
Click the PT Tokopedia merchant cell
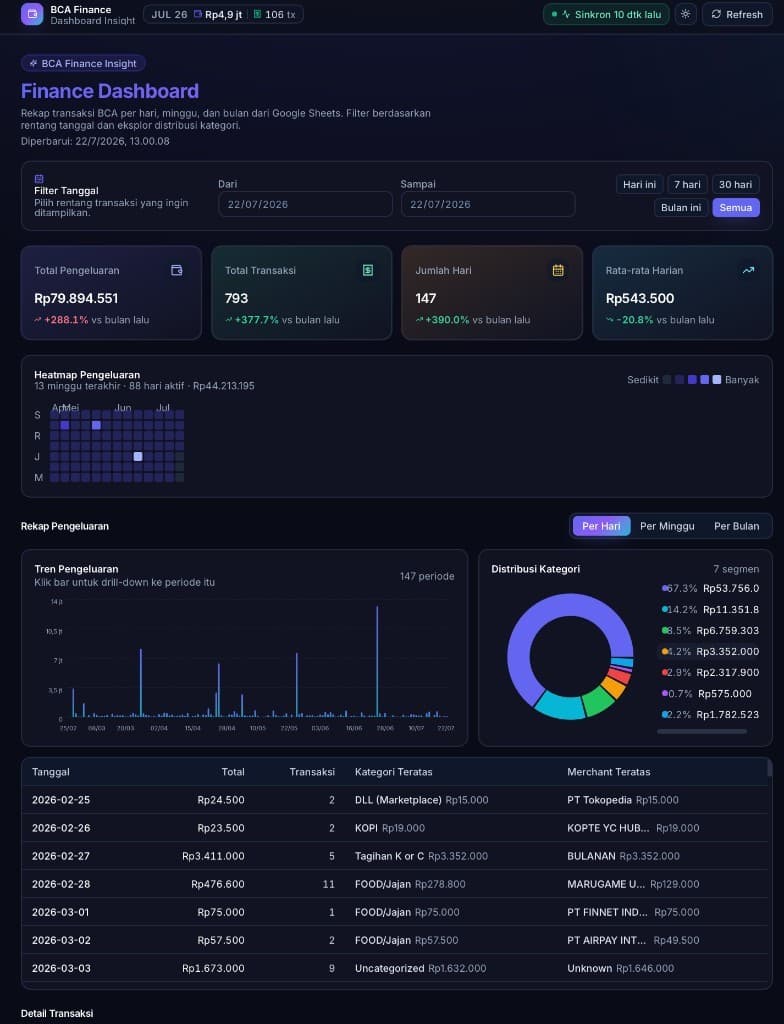(x=623, y=800)
